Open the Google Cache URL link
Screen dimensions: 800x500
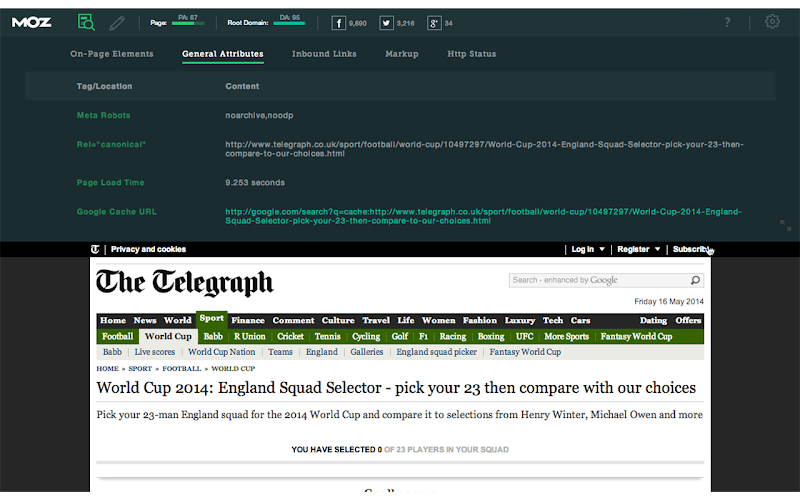(483, 216)
